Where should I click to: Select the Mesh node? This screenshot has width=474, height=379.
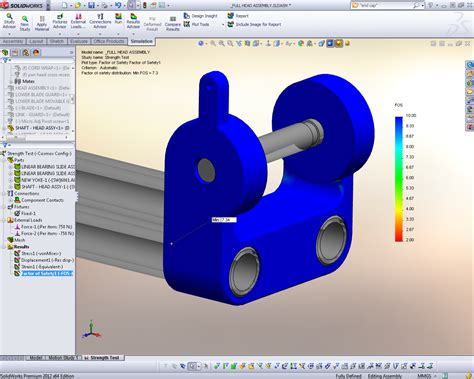coord(16,240)
